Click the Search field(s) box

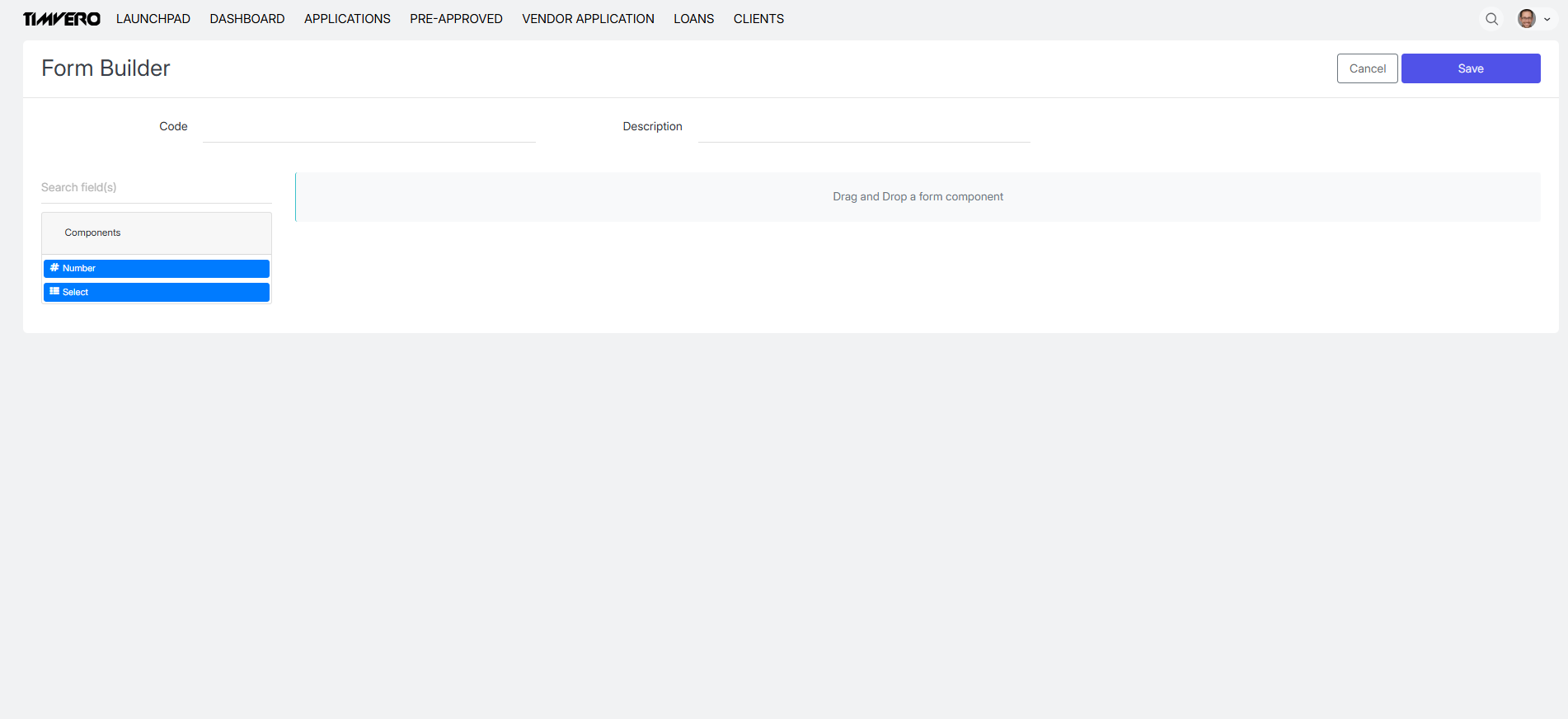pyautogui.click(x=156, y=188)
